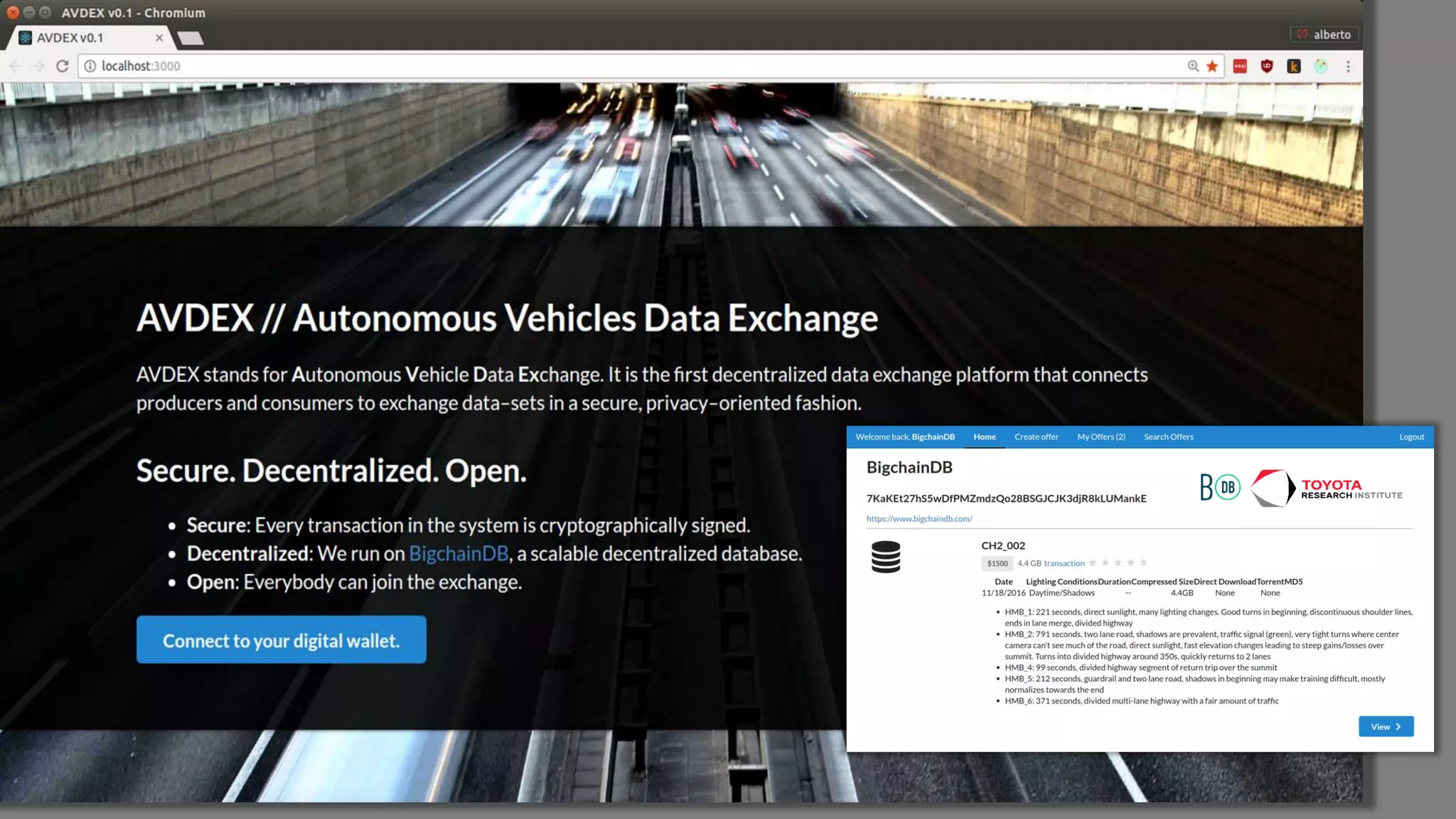Open the My Offers (2) tab
1456x819 pixels.
coord(1101,437)
